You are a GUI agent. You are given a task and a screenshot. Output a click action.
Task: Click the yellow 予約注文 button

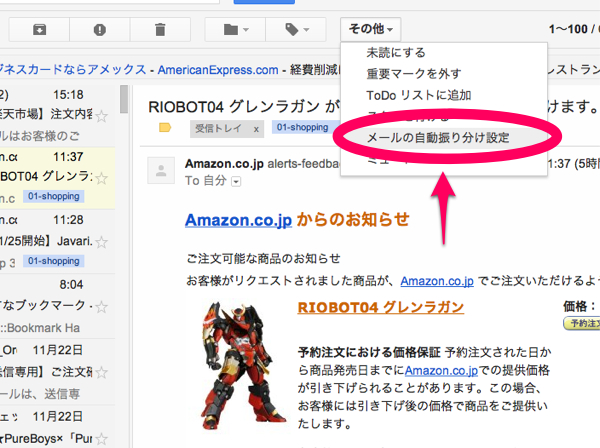[x=582, y=324]
